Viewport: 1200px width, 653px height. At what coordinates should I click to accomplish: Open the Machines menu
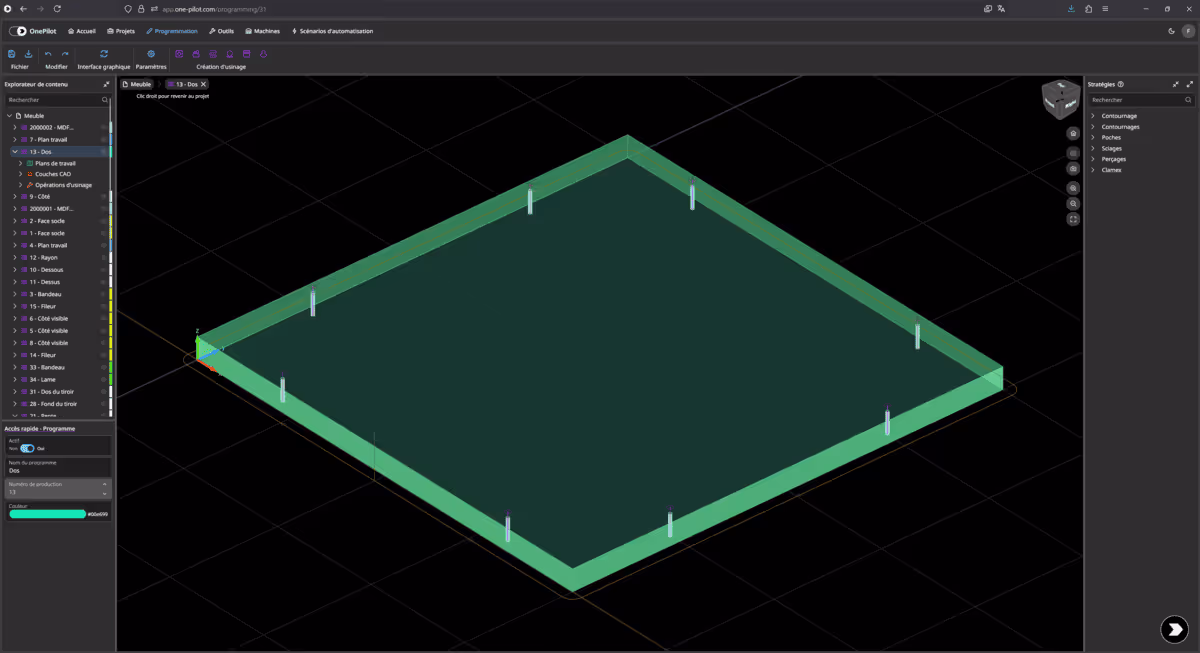pos(262,31)
